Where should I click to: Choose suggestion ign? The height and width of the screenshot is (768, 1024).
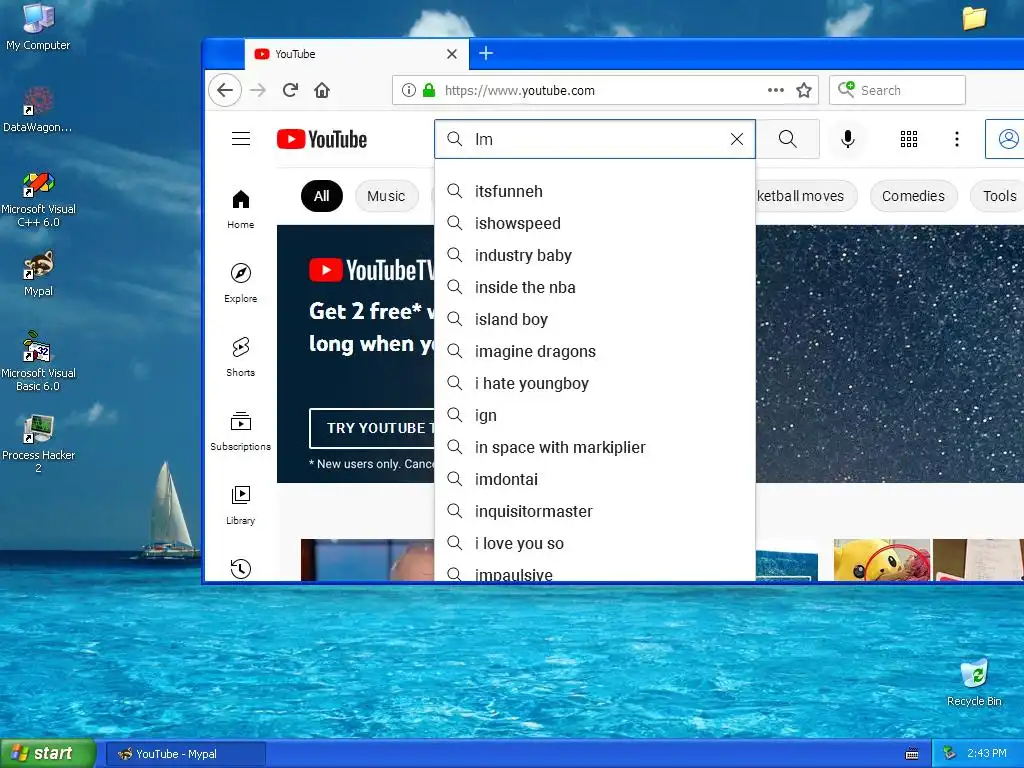(x=595, y=415)
